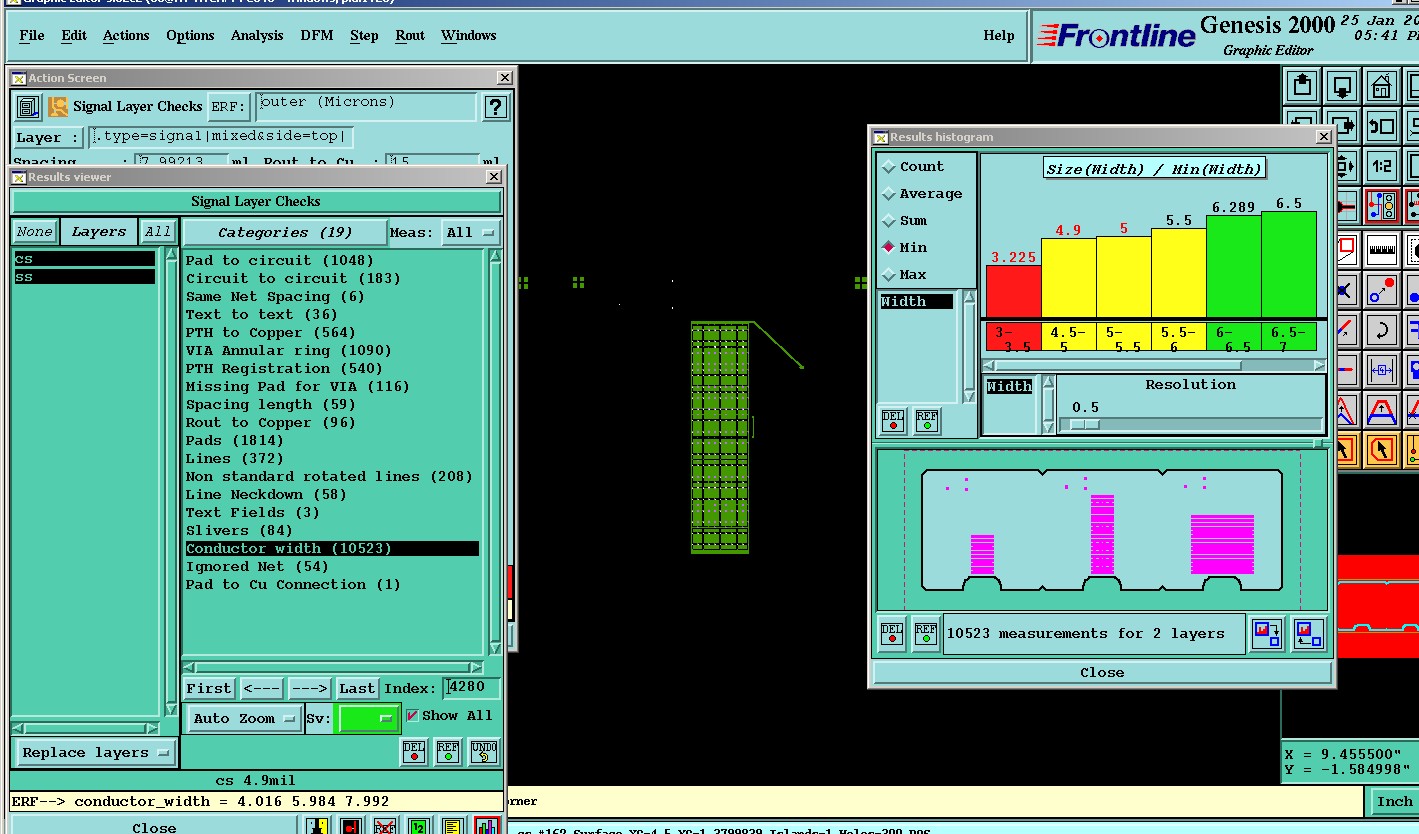Click the Inch units button

click(x=1393, y=801)
